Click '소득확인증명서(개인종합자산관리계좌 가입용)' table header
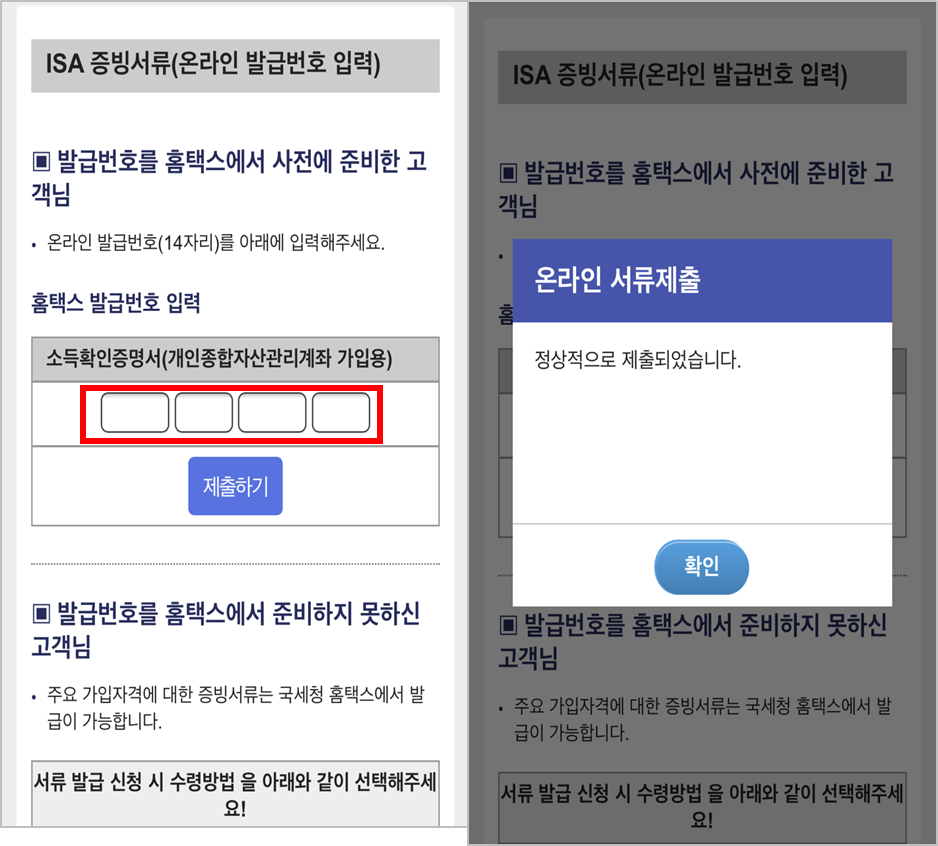This screenshot has height=846, width=938. 235,359
